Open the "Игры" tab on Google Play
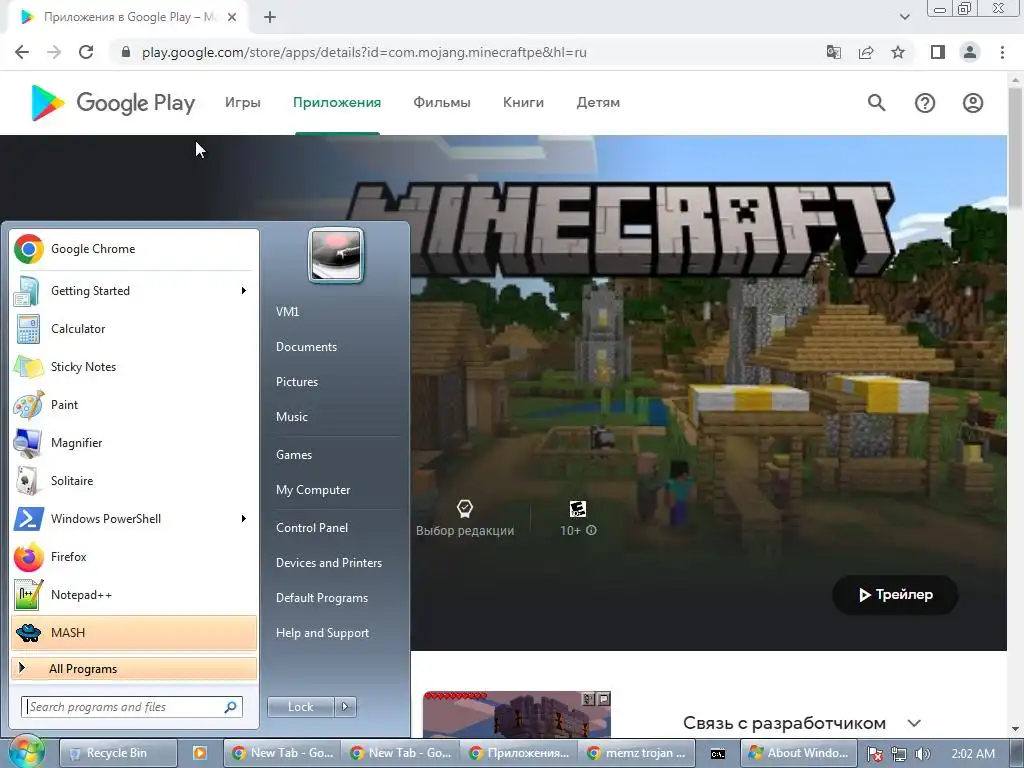The width and height of the screenshot is (1024, 768). [243, 103]
